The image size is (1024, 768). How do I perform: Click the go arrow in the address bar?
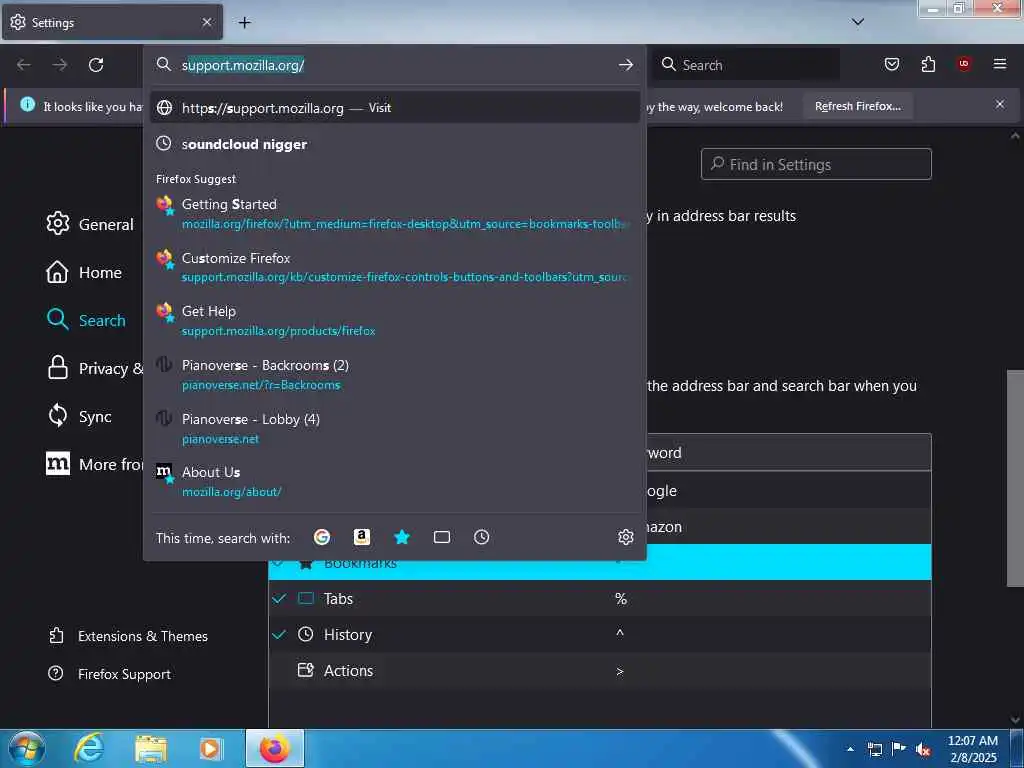point(626,65)
